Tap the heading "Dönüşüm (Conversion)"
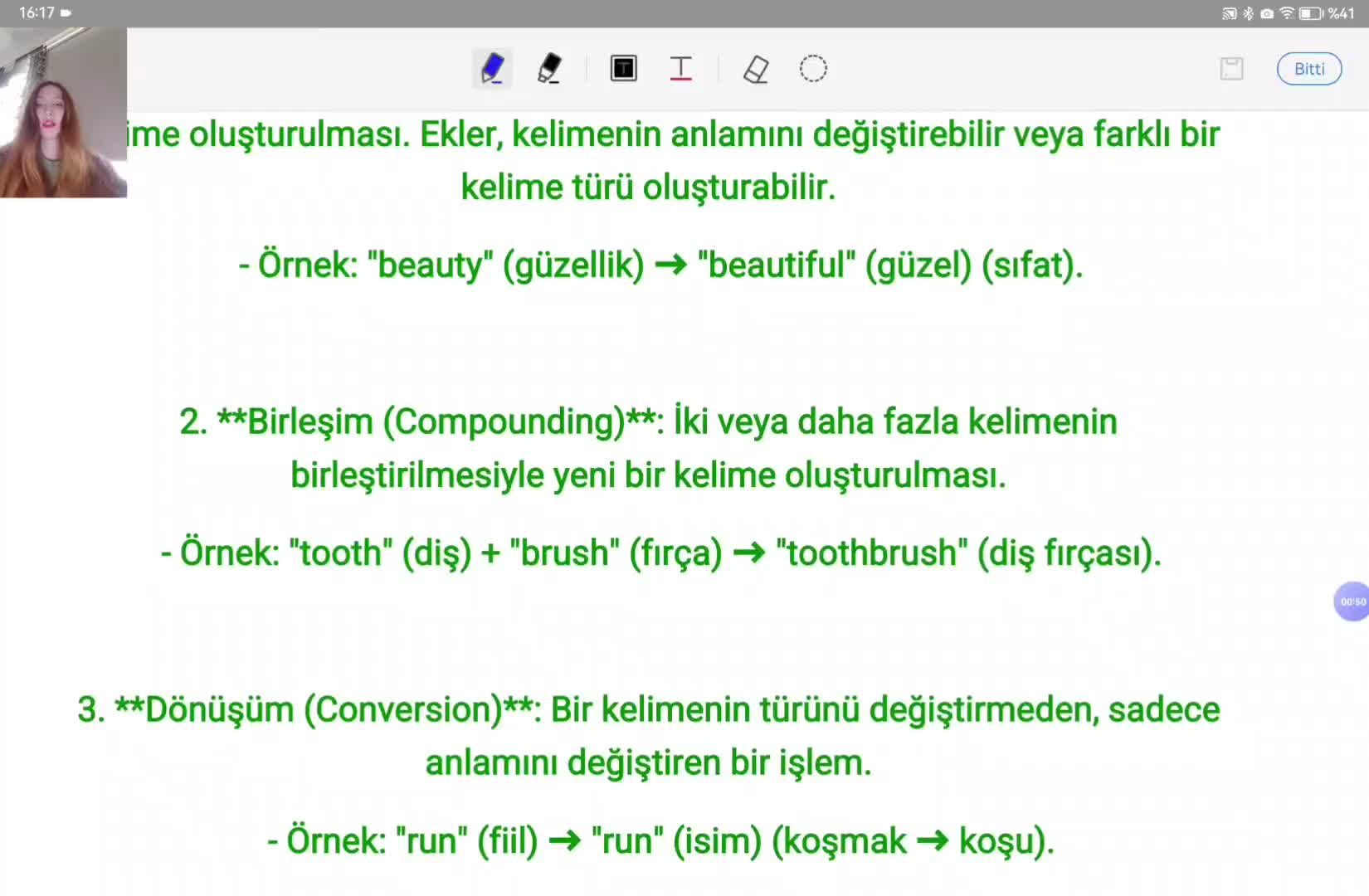This screenshot has height=896, width=1369. (x=324, y=710)
